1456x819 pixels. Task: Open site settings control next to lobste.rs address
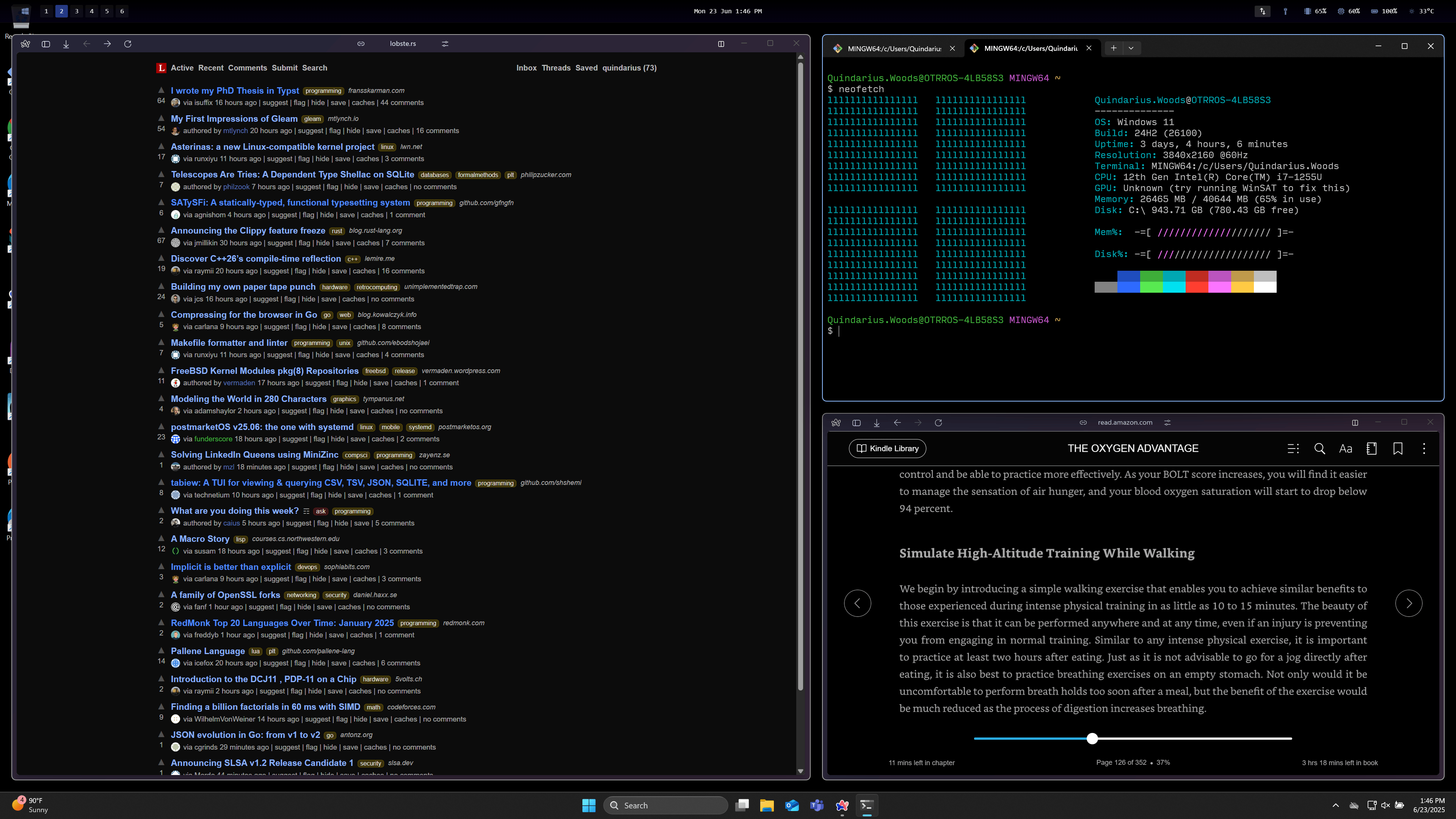[x=445, y=44]
